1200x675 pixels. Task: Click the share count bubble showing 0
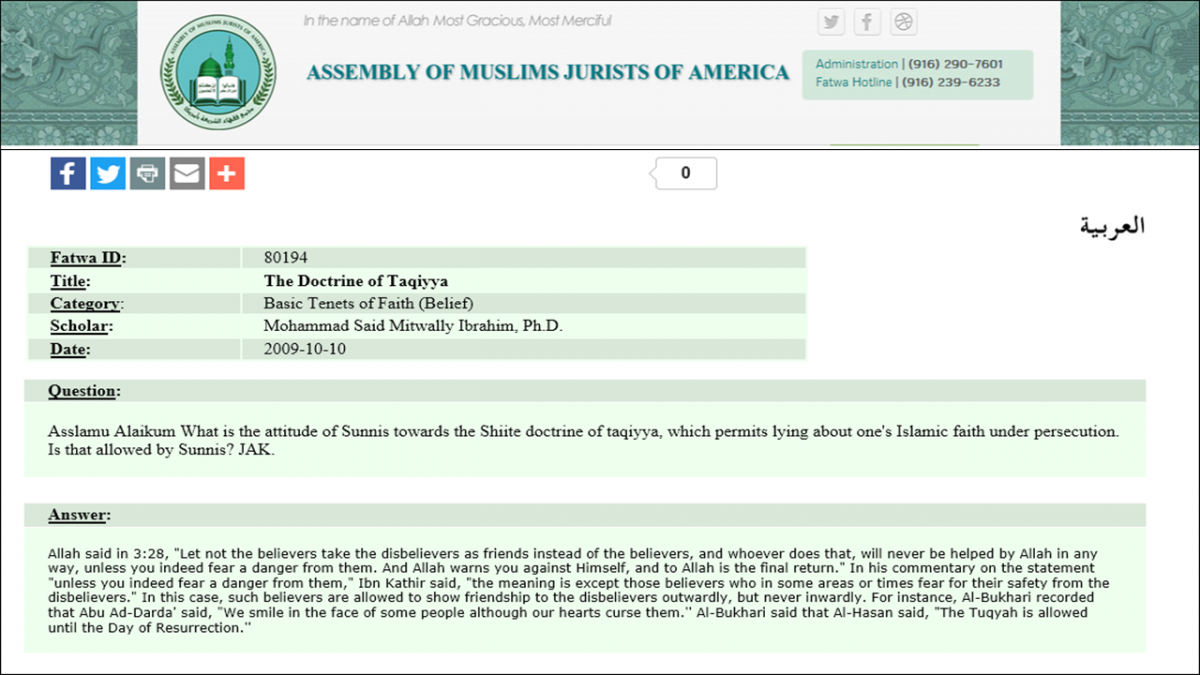coord(686,173)
